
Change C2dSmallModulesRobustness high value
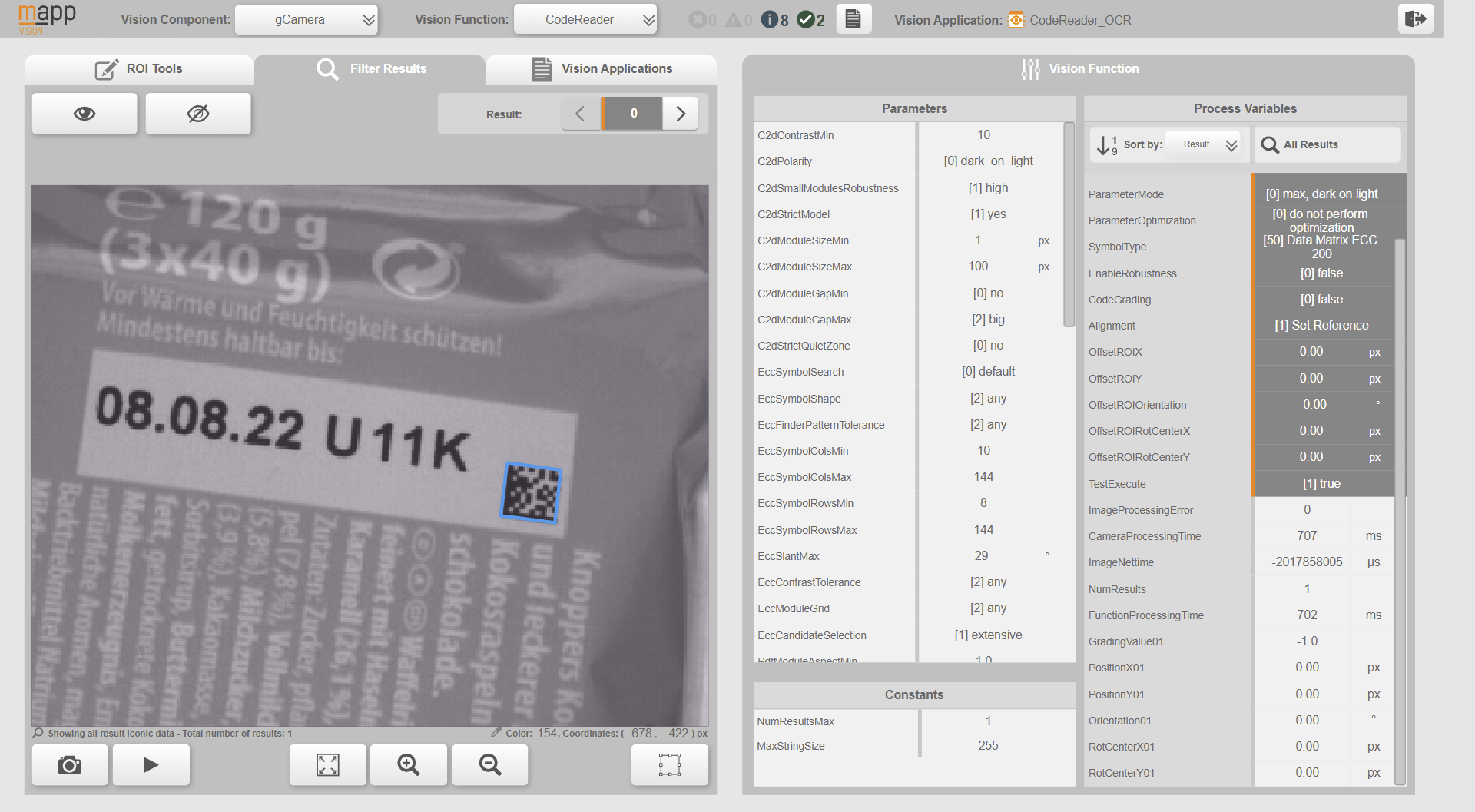point(990,187)
